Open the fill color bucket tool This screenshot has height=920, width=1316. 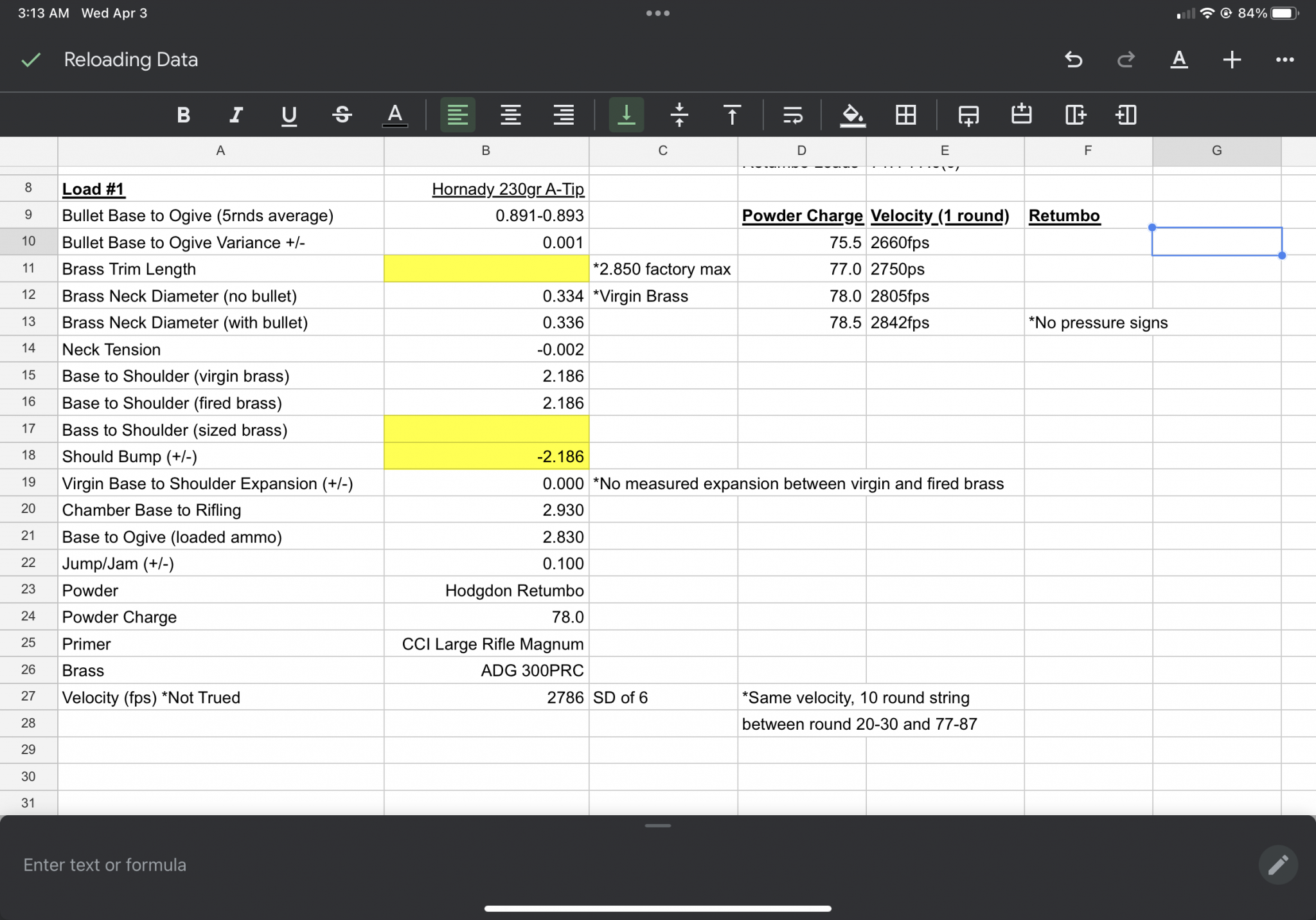pyautogui.click(x=853, y=115)
